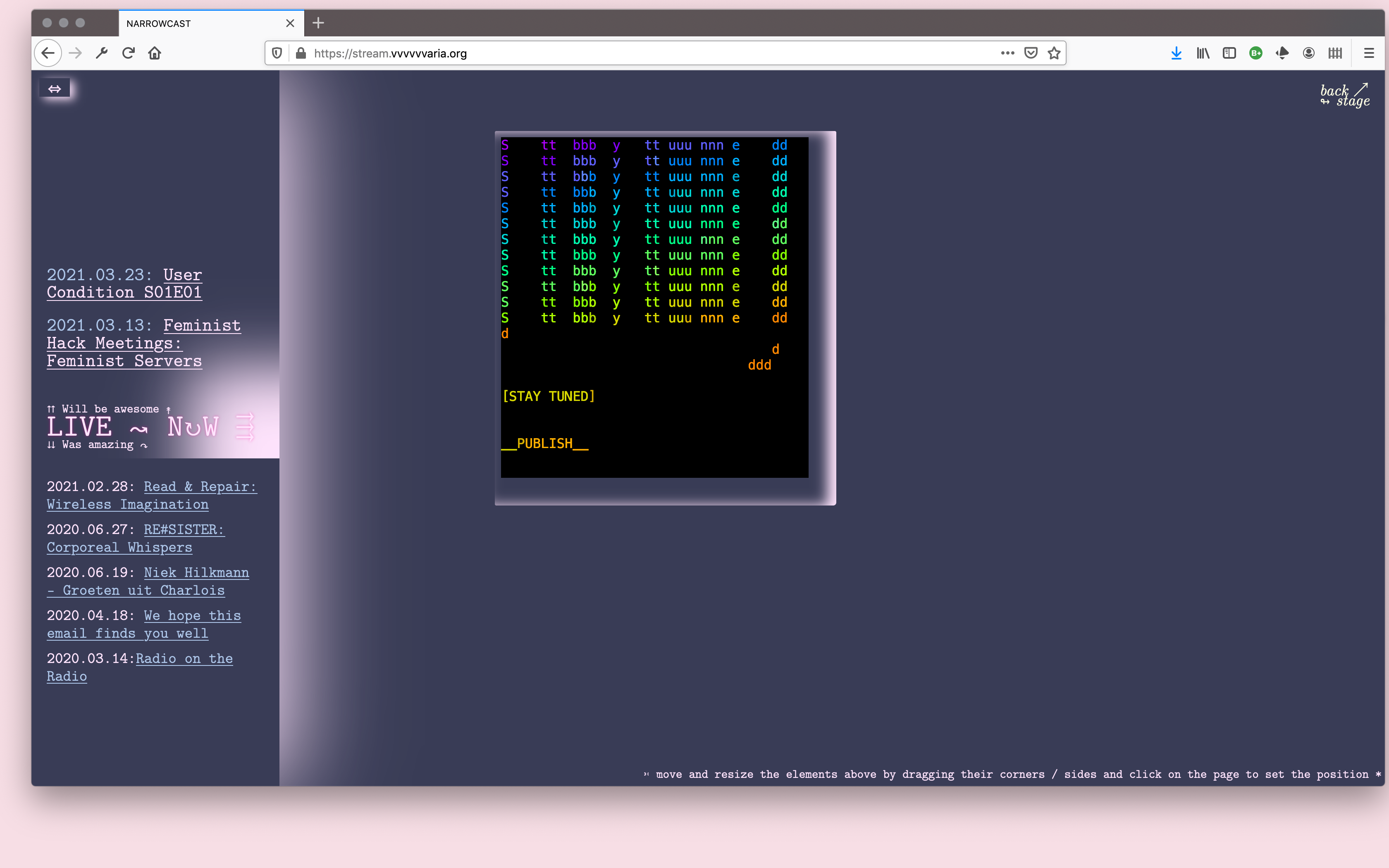1389x868 pixels.
Task: Open the wrench developer tools icon
Action: point(102,53)
